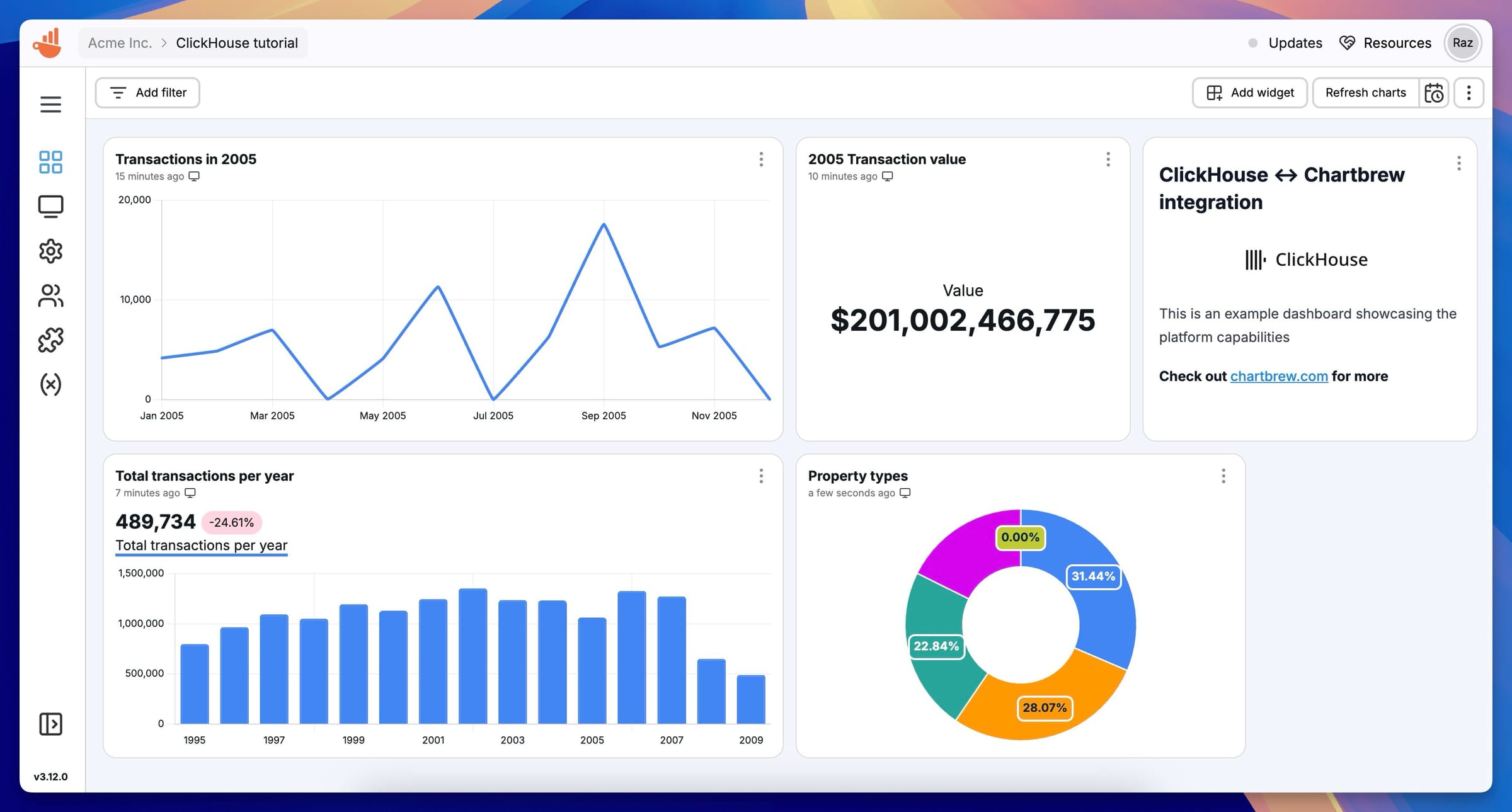The height and width of the screenshot is (812, 1512).
Task: Open the refresh schedule calendar-clock icon
Action: (1433, 93)
